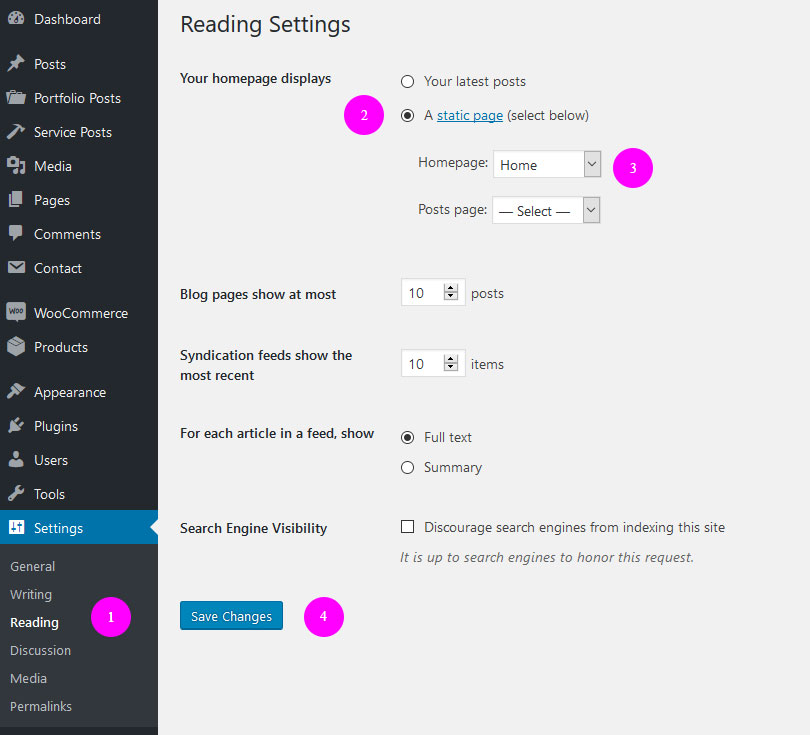The image size is (810, 735).
Task: Click the syndication feeds items number field
Action: pos(421,364)
